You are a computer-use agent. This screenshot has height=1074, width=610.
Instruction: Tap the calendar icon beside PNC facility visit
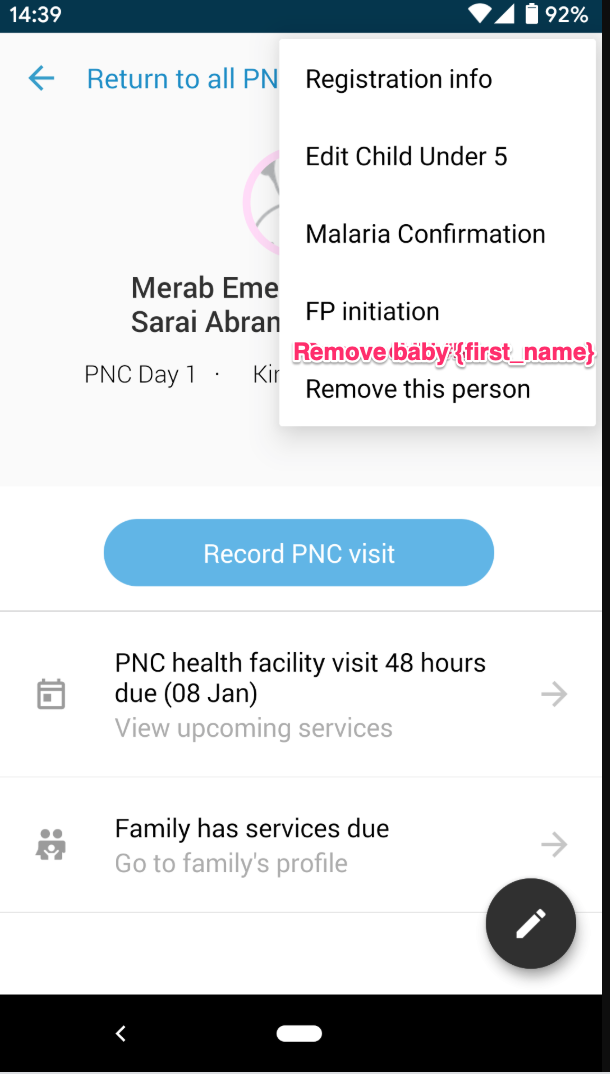click(x=50, y=693)
